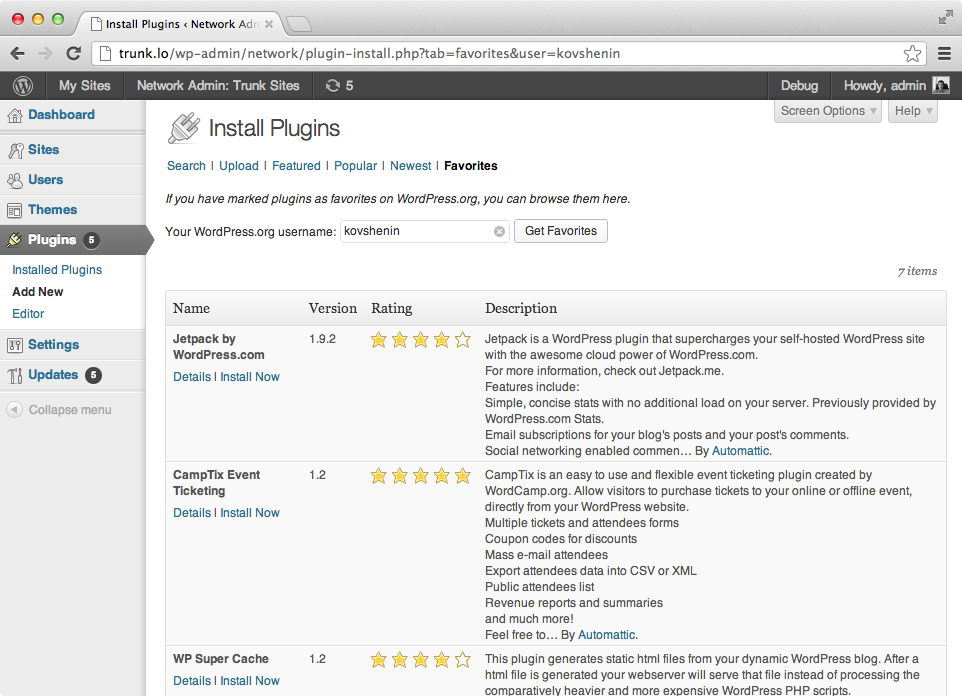Click the Rating column header
This screenshot has height=696, width=962.
click(391, 308)
